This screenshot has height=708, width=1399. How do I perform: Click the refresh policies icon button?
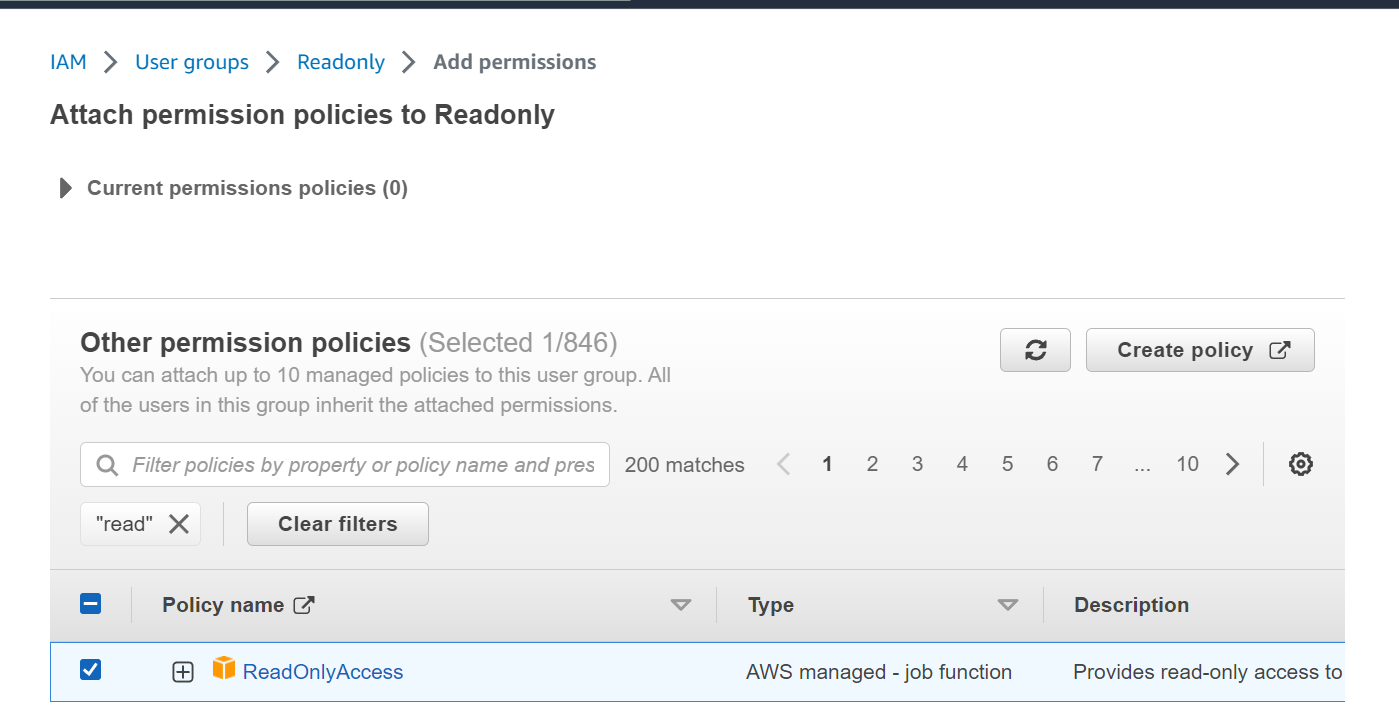[x=1035, y=350]
